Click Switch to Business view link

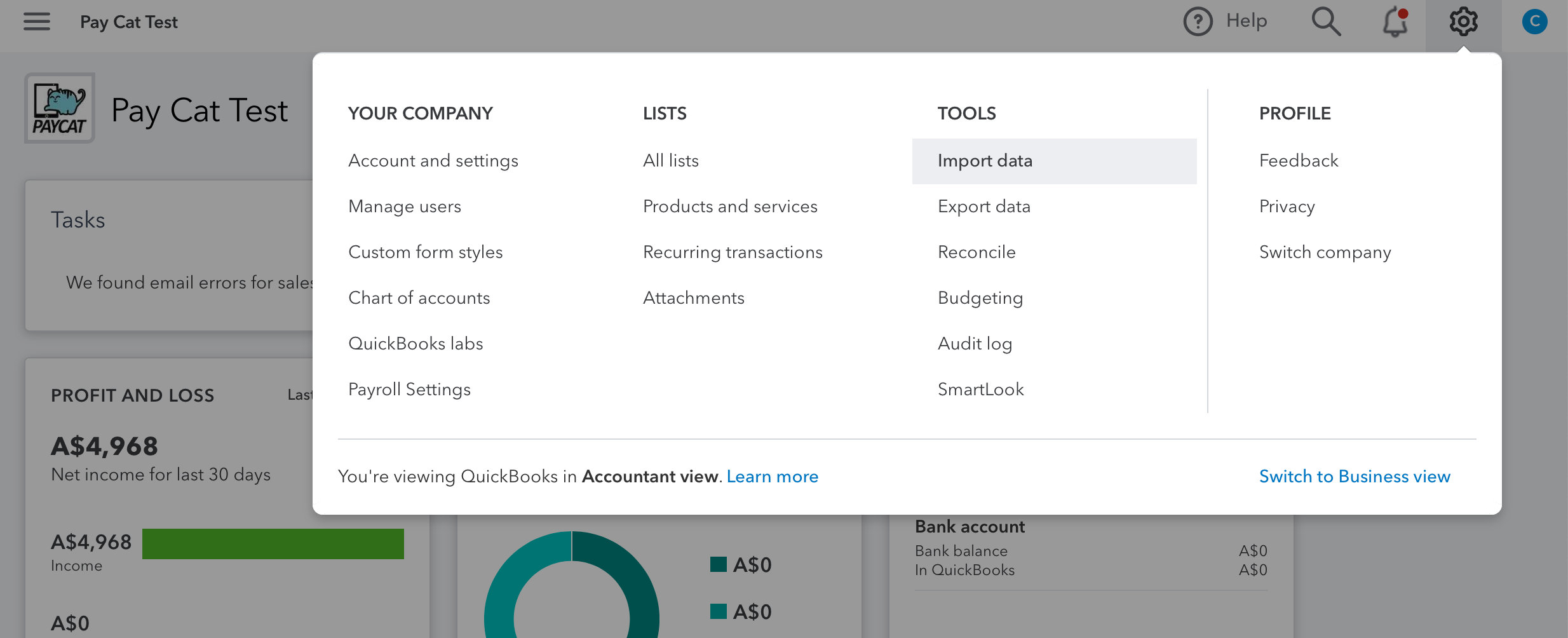pos(1355,477)
